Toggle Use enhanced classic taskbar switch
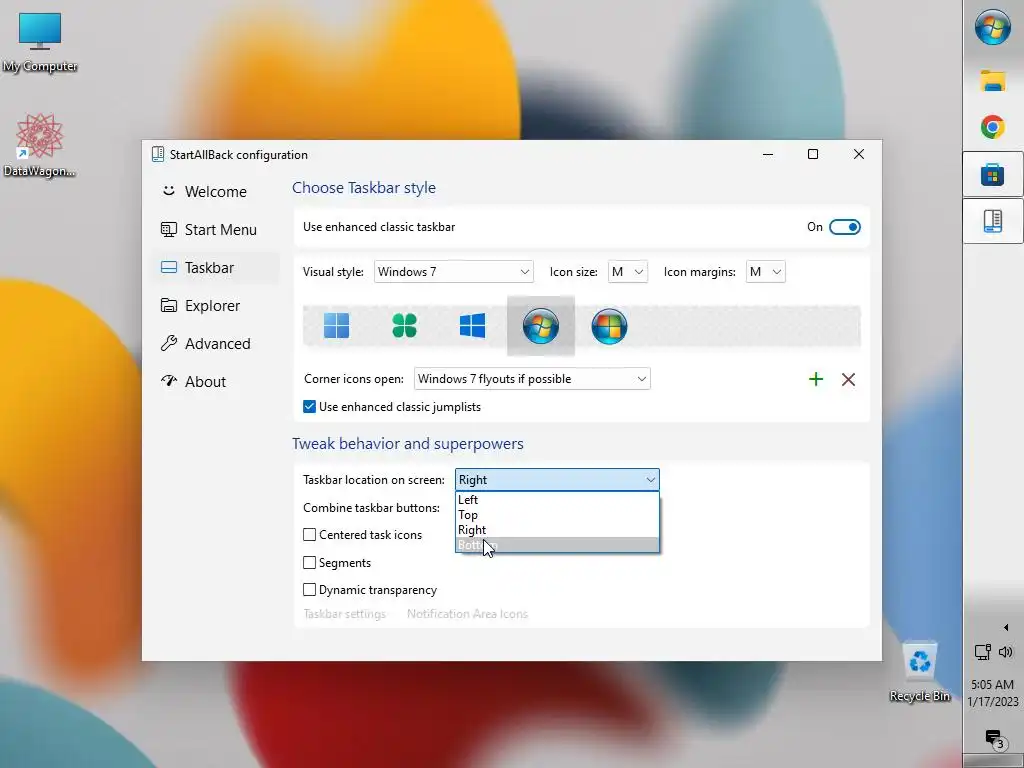The width and height of the screenshot is (1024, 768). coord(844,227)
